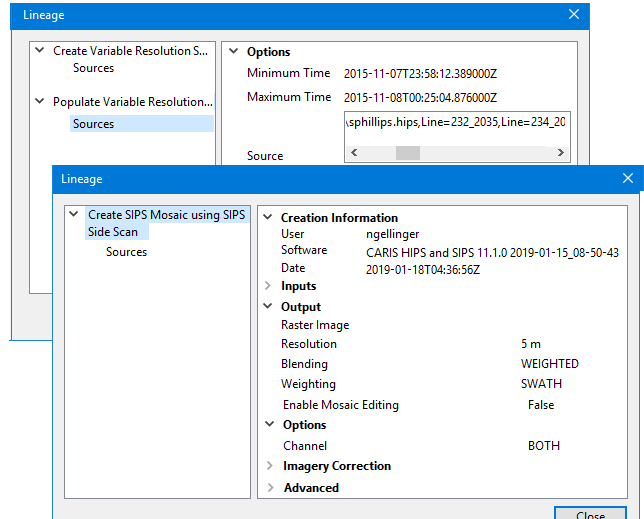The image size is (644, 519).
Task: Collapse the Create SIPS Mosaic tree node
Action: click(73, 215)
